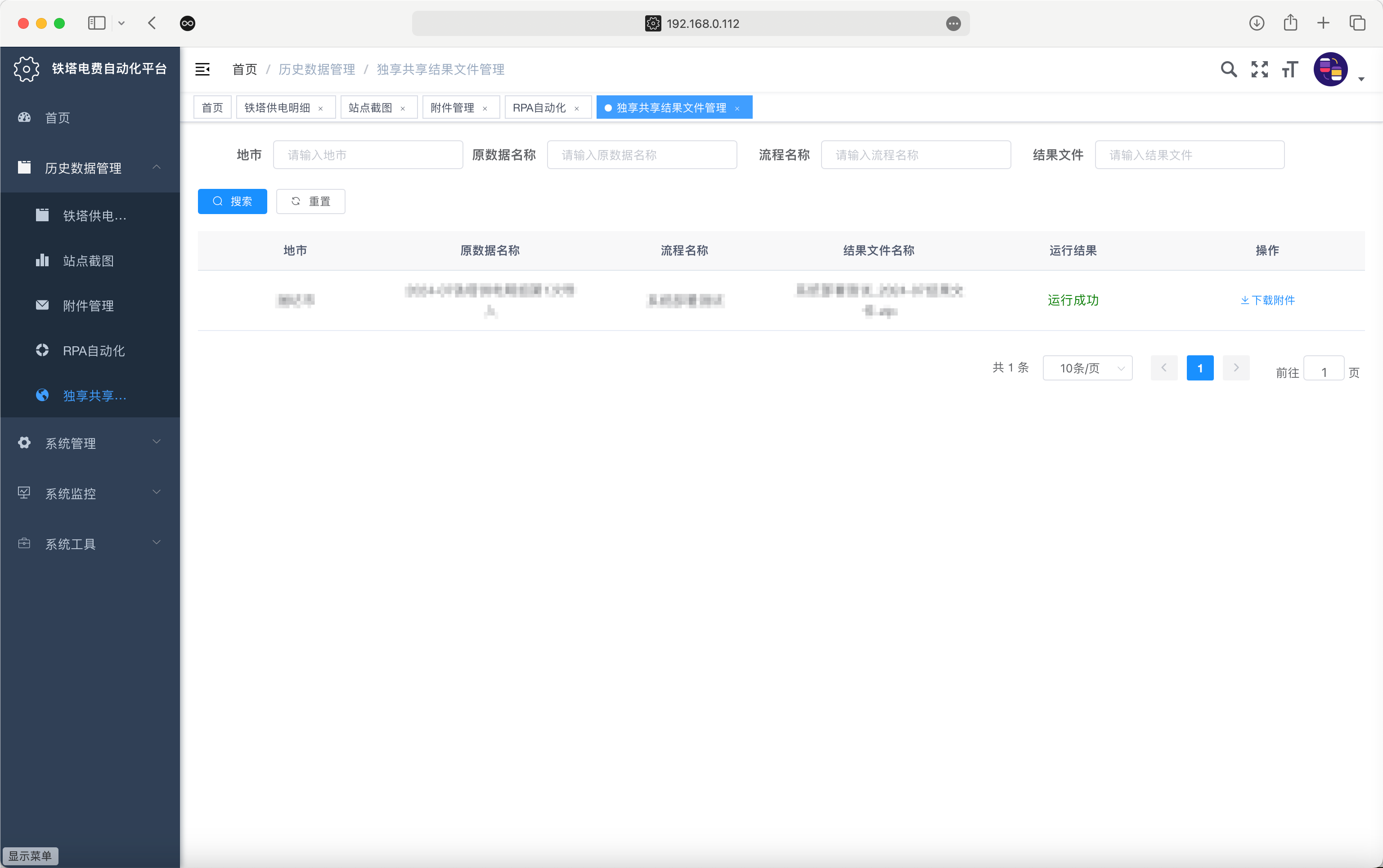Open the 10条/页 page size dropdown
Image resolution: width=1383 pixels, height=868 pixels.
coord(1087,368)
